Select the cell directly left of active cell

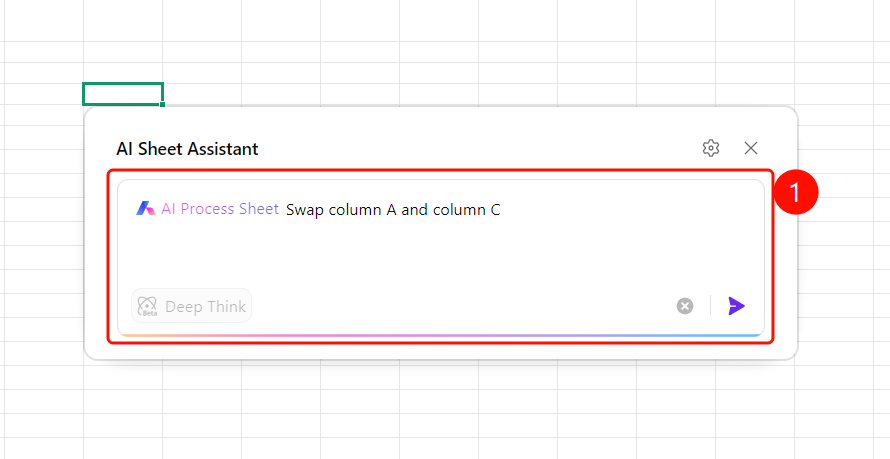coord(44,94)
